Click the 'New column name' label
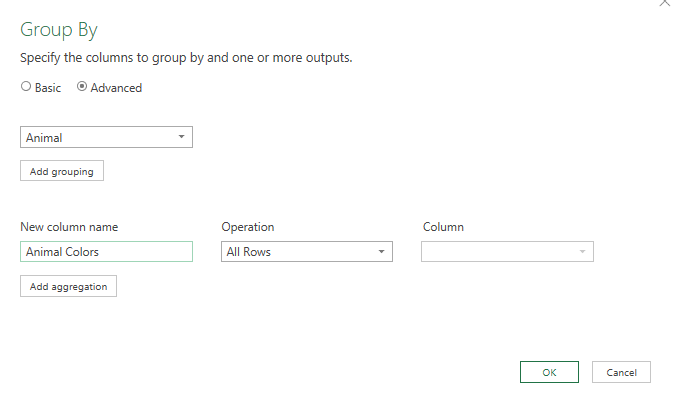 (x=69, y=227)
